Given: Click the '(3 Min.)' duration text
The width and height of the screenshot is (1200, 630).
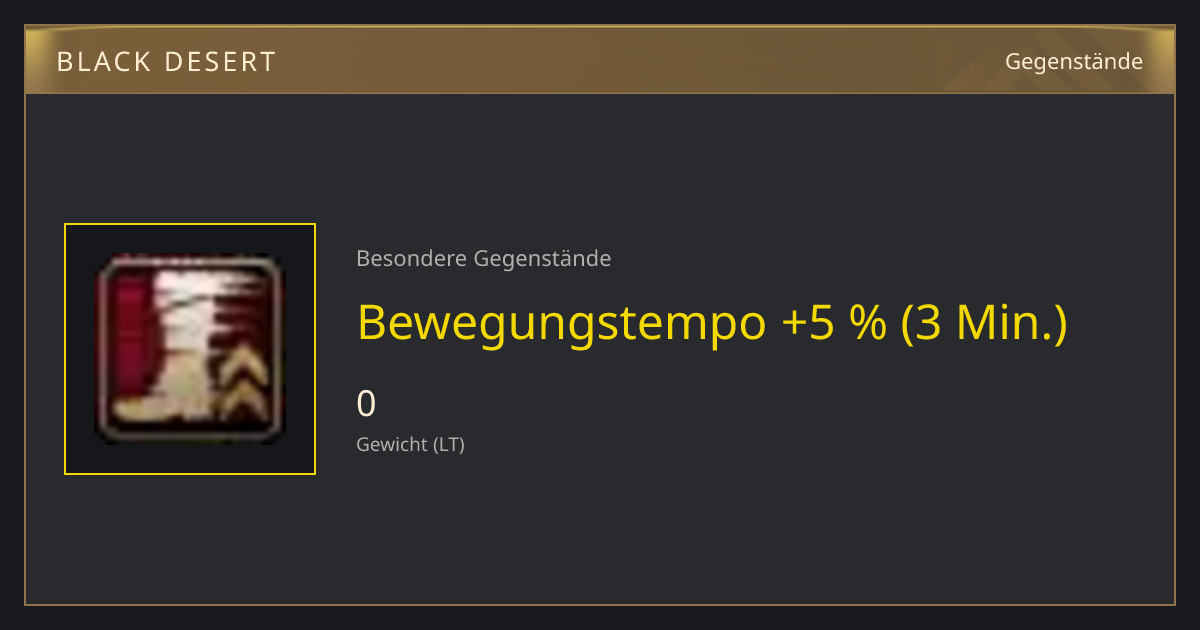Looking at the screenshot, I should [984, 323].
